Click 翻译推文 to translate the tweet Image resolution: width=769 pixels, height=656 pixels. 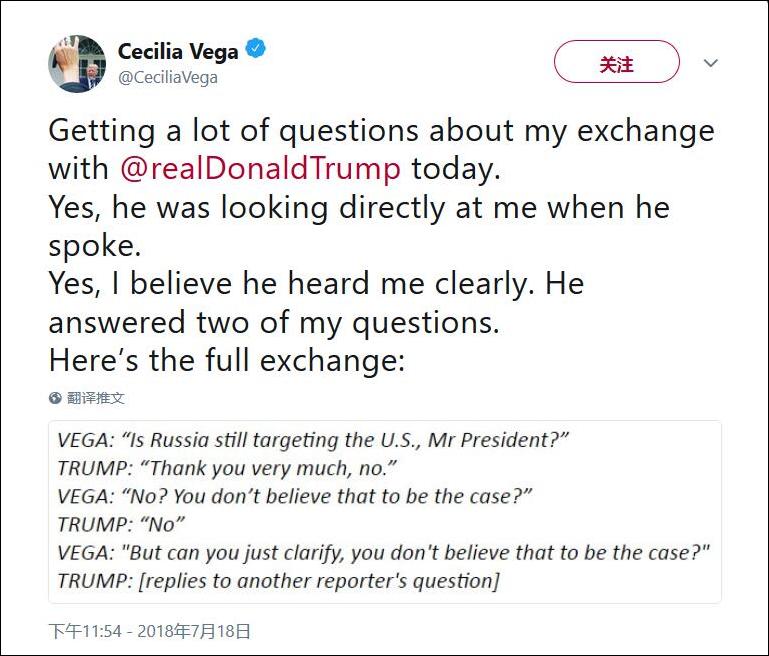coord(96,398)
